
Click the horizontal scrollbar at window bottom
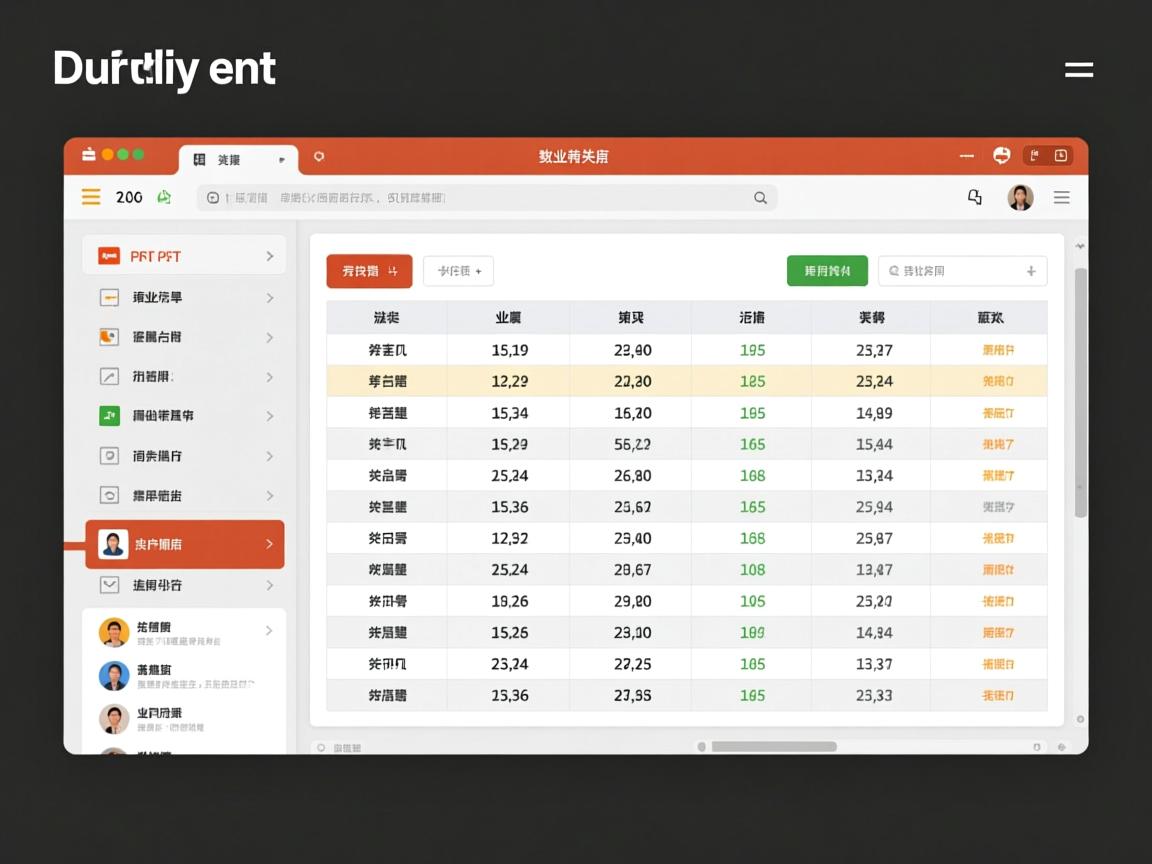[x=773, y=747]
